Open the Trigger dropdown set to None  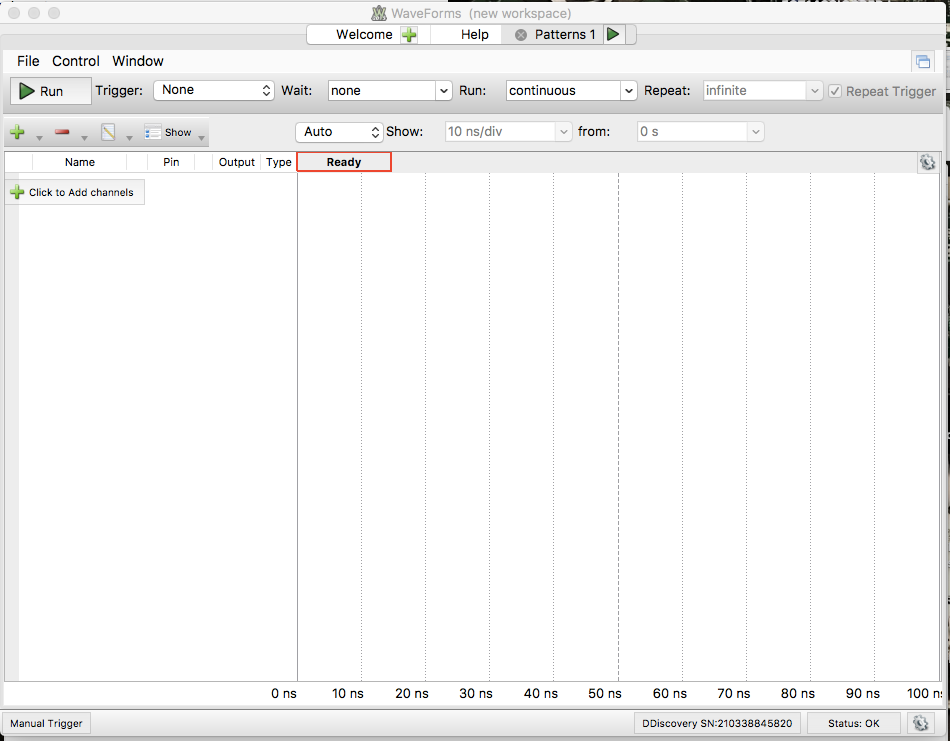tap(214, 90)
